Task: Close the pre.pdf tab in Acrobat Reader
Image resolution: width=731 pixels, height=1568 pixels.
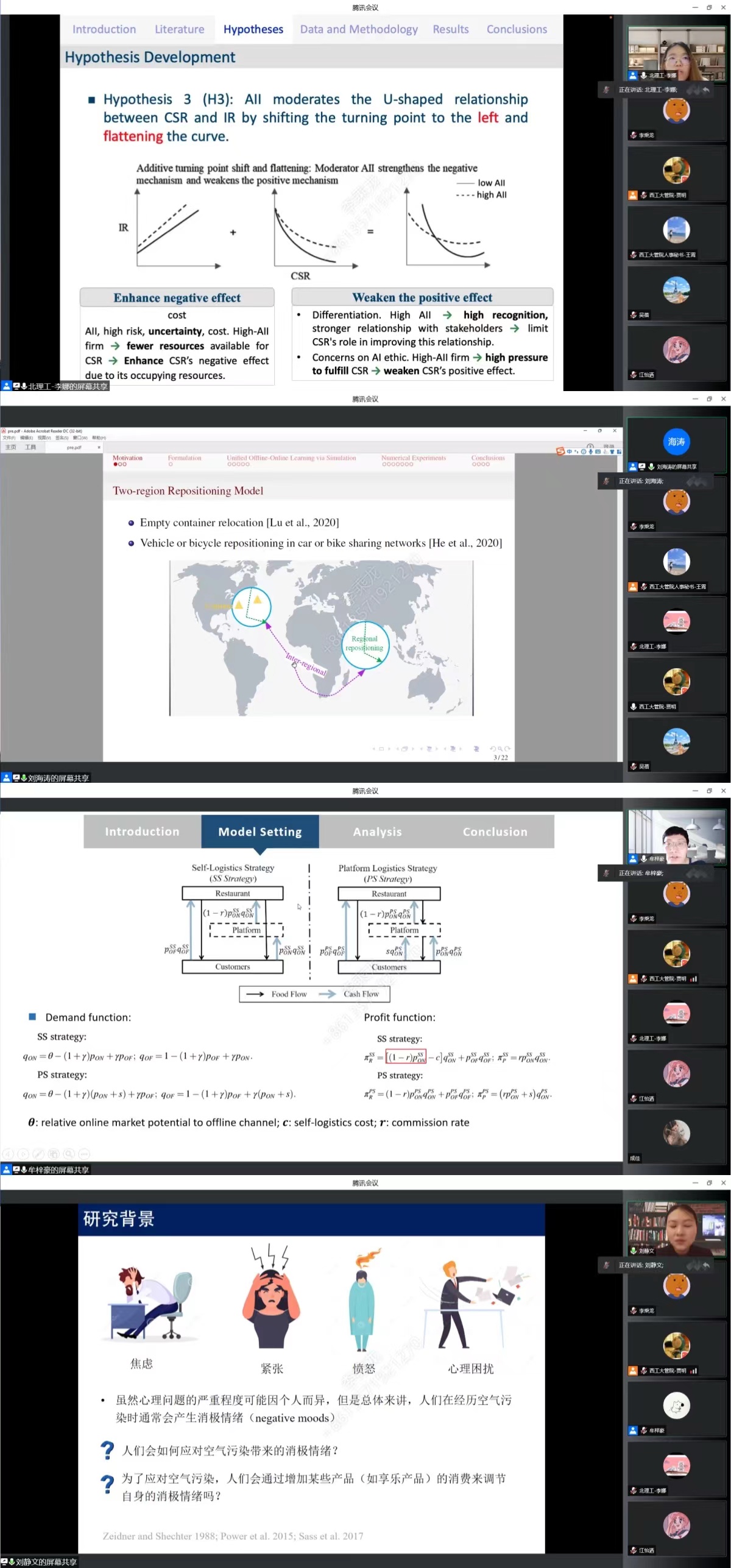Action: click(99, 447)
